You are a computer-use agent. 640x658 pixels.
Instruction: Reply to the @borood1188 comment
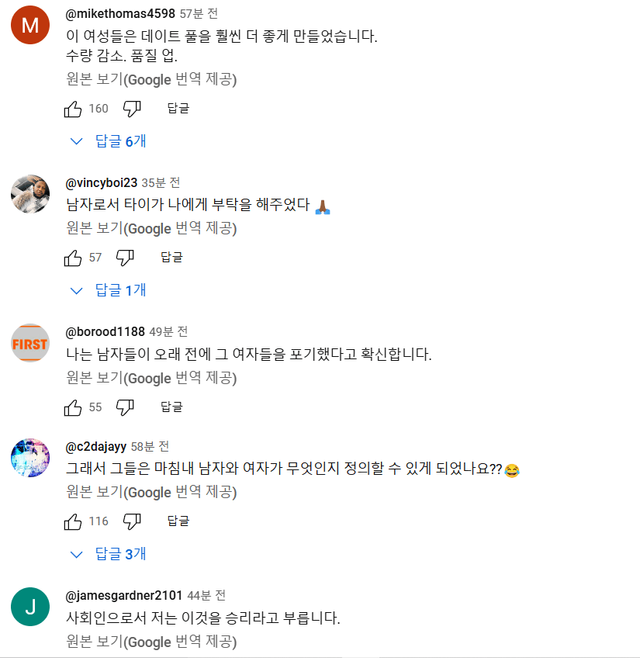pos(172,407)
